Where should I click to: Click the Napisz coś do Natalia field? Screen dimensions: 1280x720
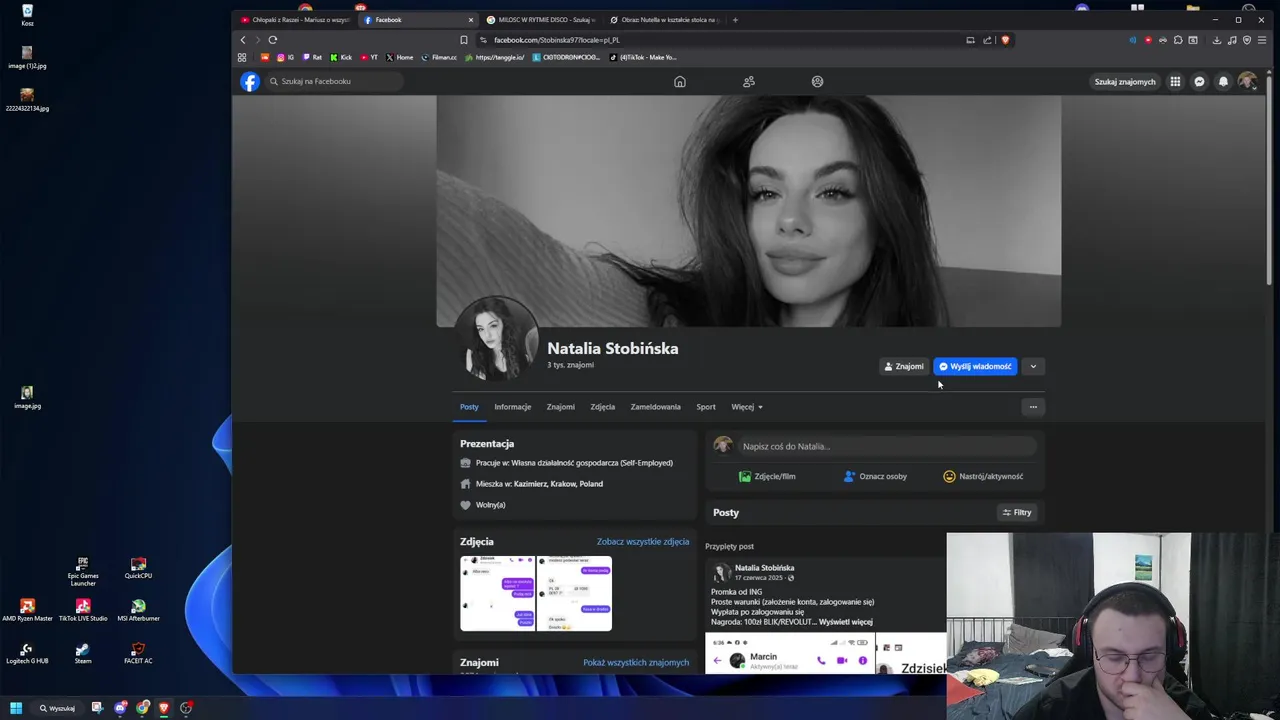[887, 447]
